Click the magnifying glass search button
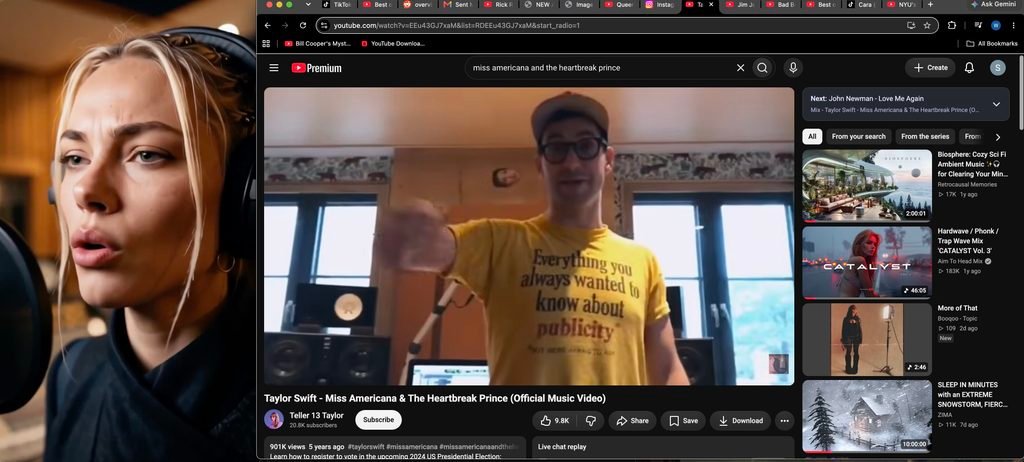 coord(762,68)
